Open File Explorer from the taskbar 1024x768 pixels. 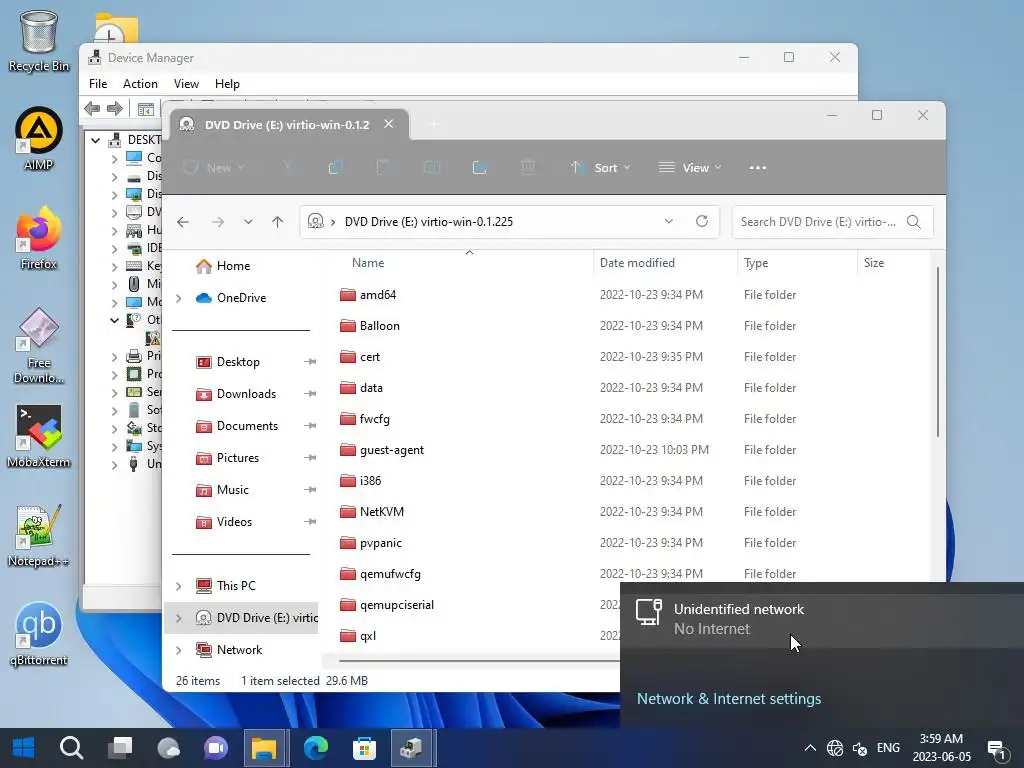[264, 748]
